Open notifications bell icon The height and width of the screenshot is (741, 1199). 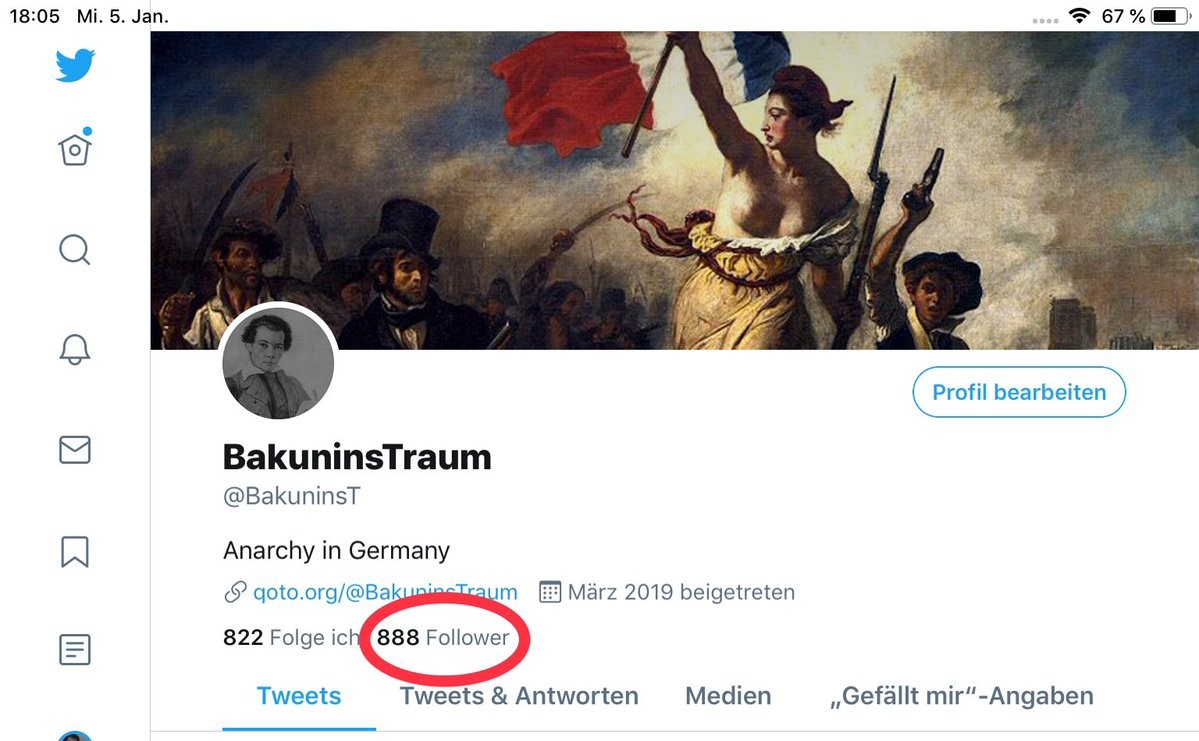[75, 349]
